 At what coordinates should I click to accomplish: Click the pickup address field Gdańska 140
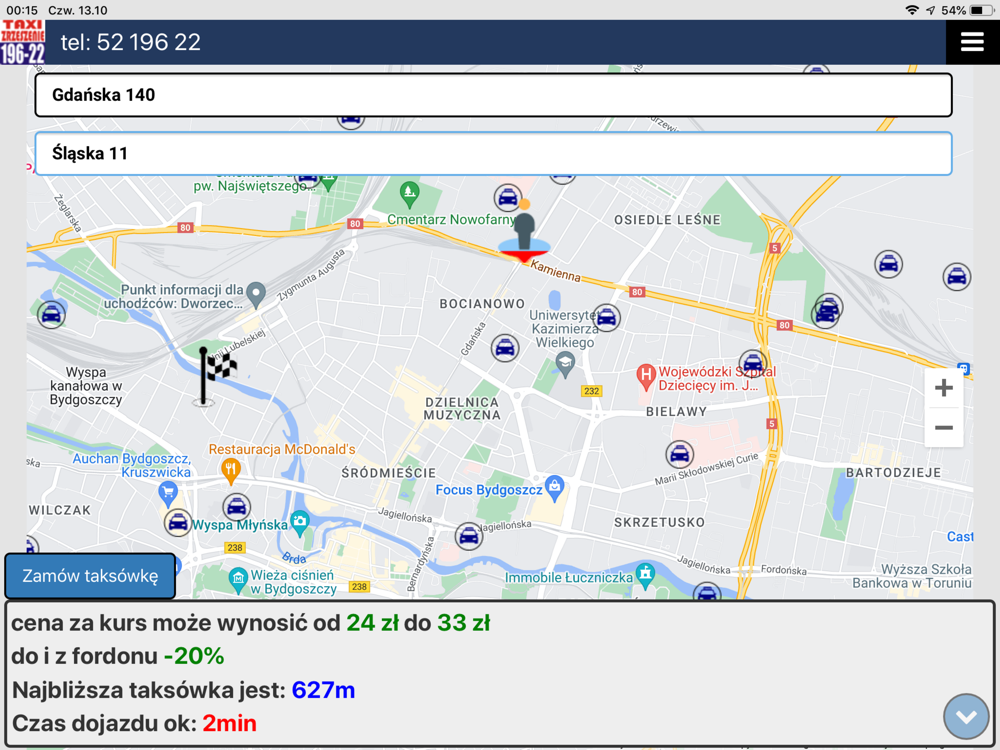[493, 95]
